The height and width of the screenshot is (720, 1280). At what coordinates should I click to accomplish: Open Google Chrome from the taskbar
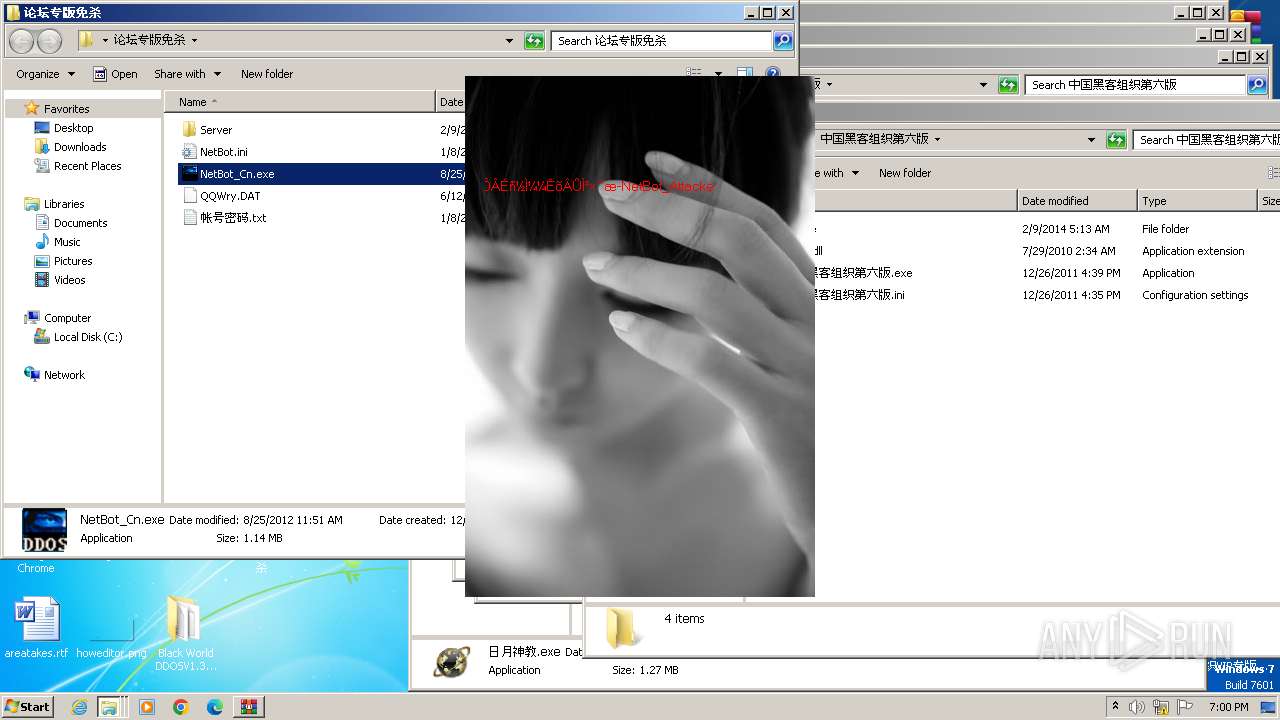(181, 707)
